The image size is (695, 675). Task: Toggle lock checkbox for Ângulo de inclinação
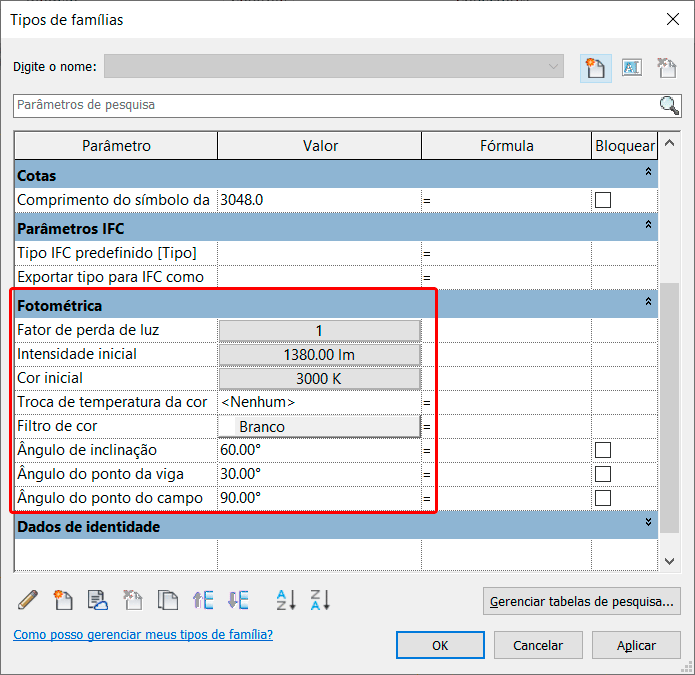[603, 450]
